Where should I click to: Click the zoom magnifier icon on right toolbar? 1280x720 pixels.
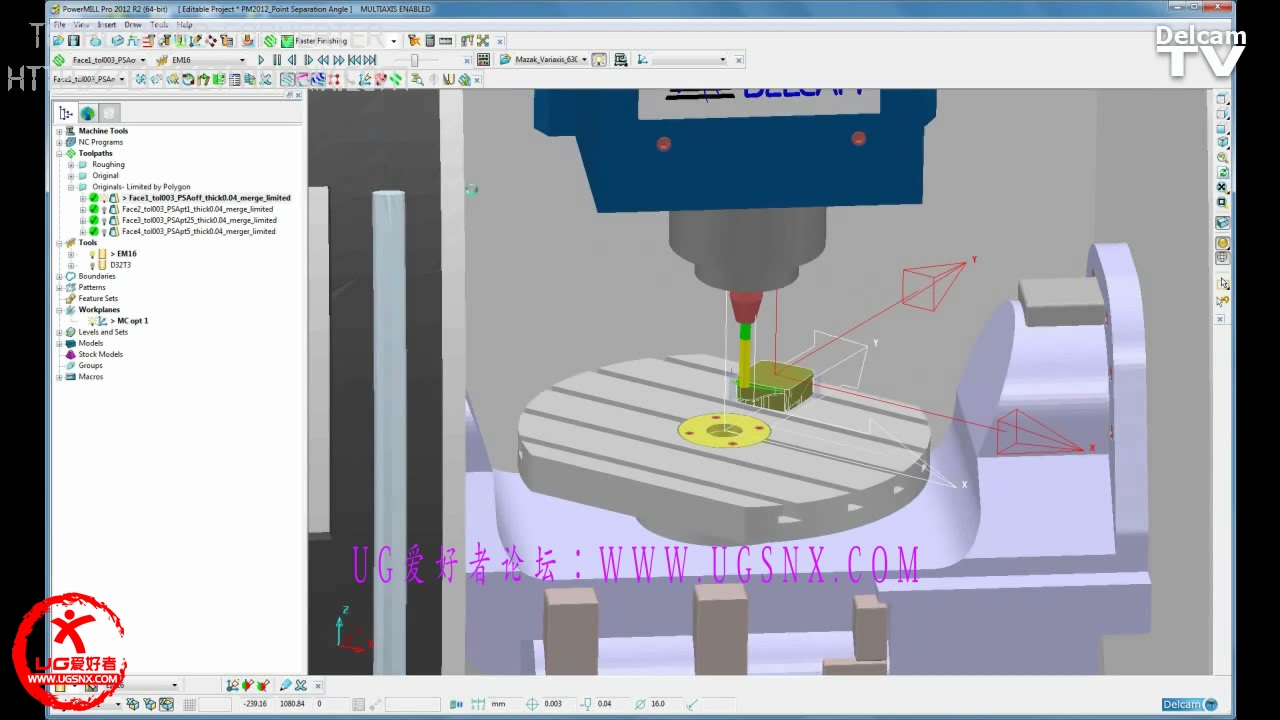click(x=1222, y=158)
